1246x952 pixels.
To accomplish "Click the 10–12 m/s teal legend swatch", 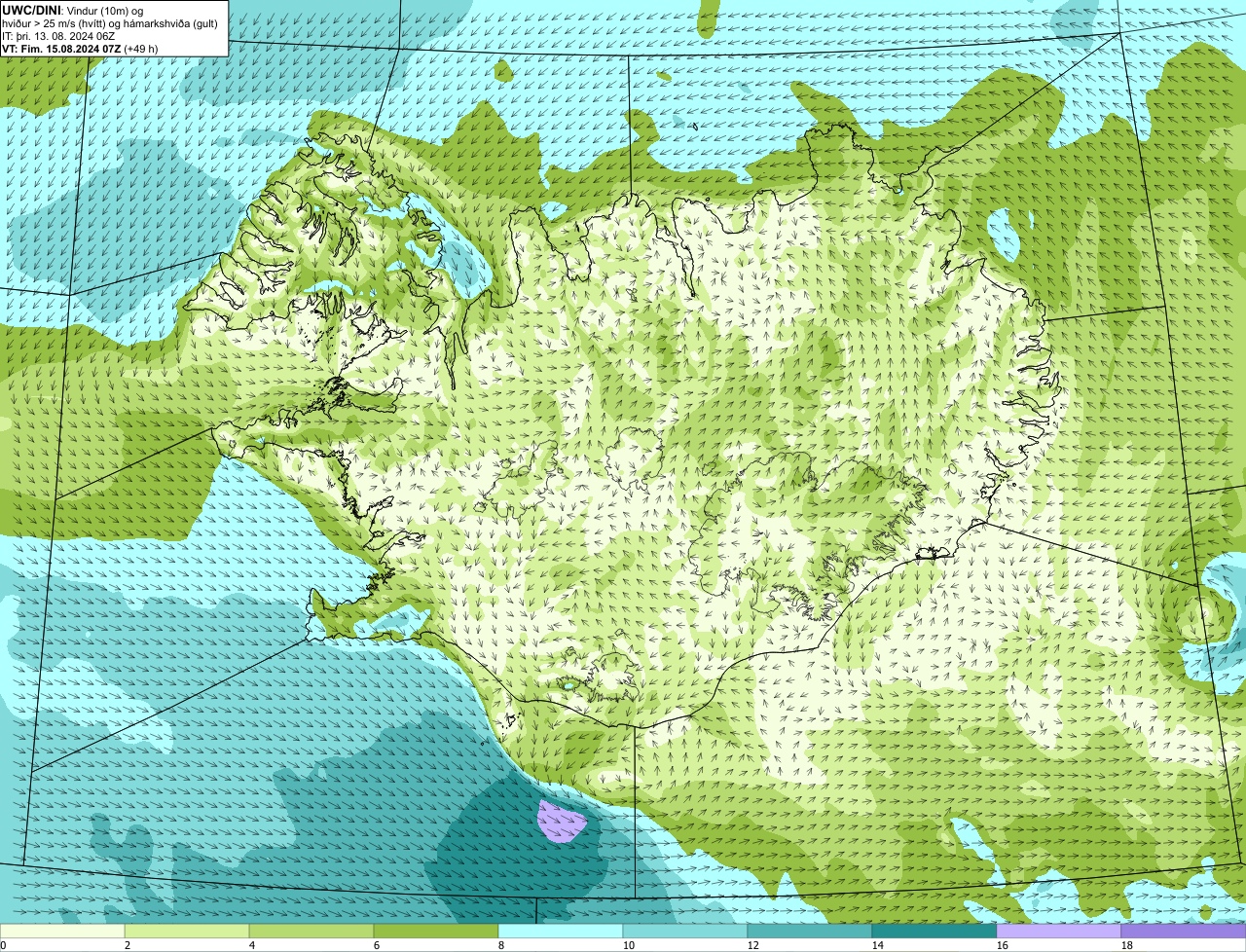I will pos(685,931).
